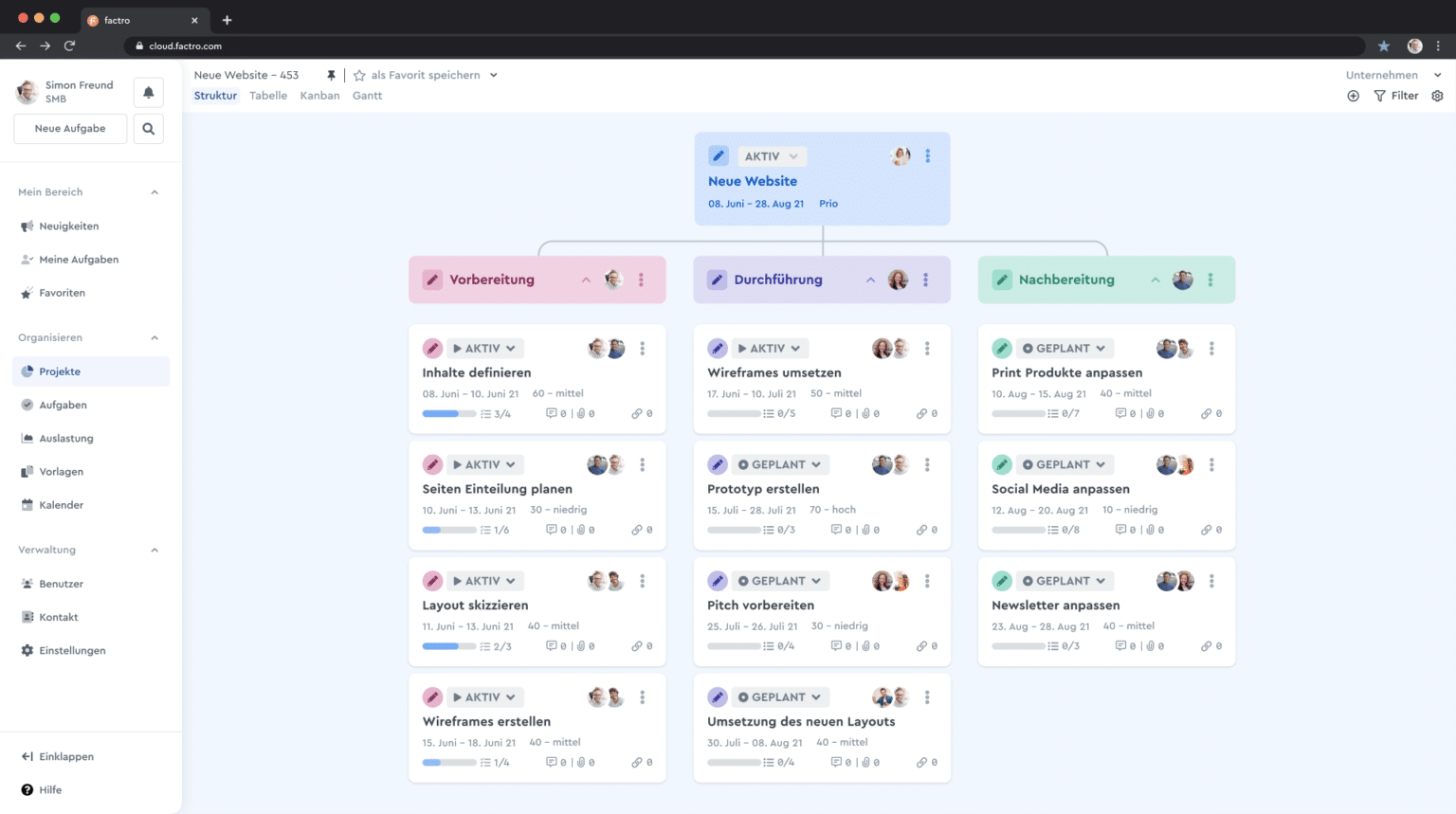This screenshot has width=1456, height=814.
Task: Open the Kalender from the sidebar
Action: pyautogui.click(x=60, y=504)
